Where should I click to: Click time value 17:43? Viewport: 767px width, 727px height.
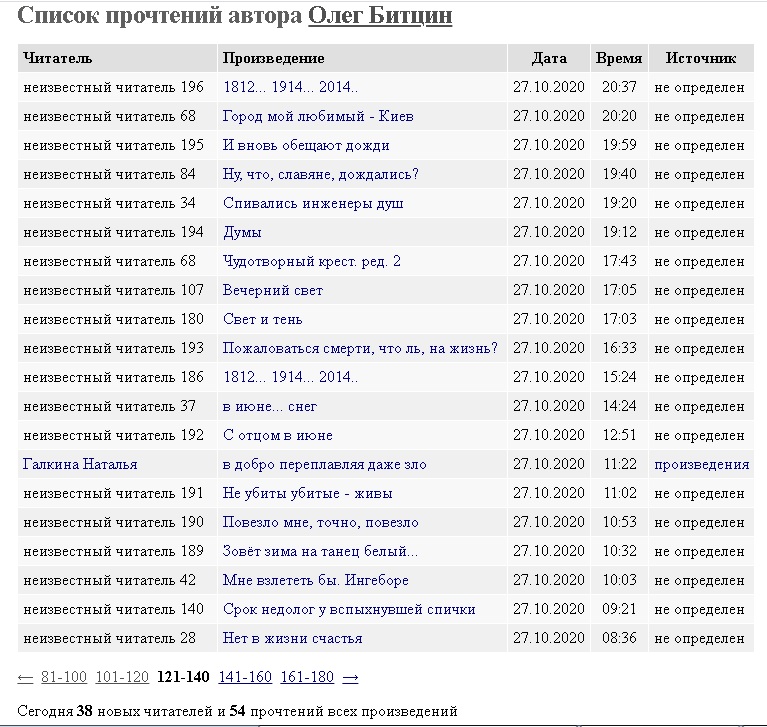(x=619, y=261)
